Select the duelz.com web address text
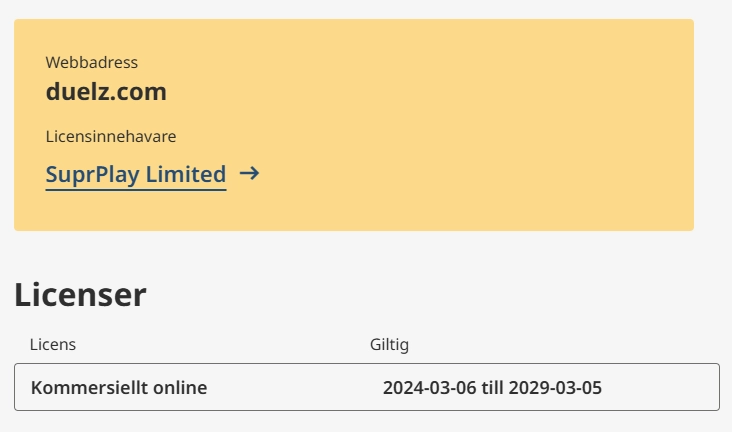This screenshot has width=732, height=432. point(106,92)
